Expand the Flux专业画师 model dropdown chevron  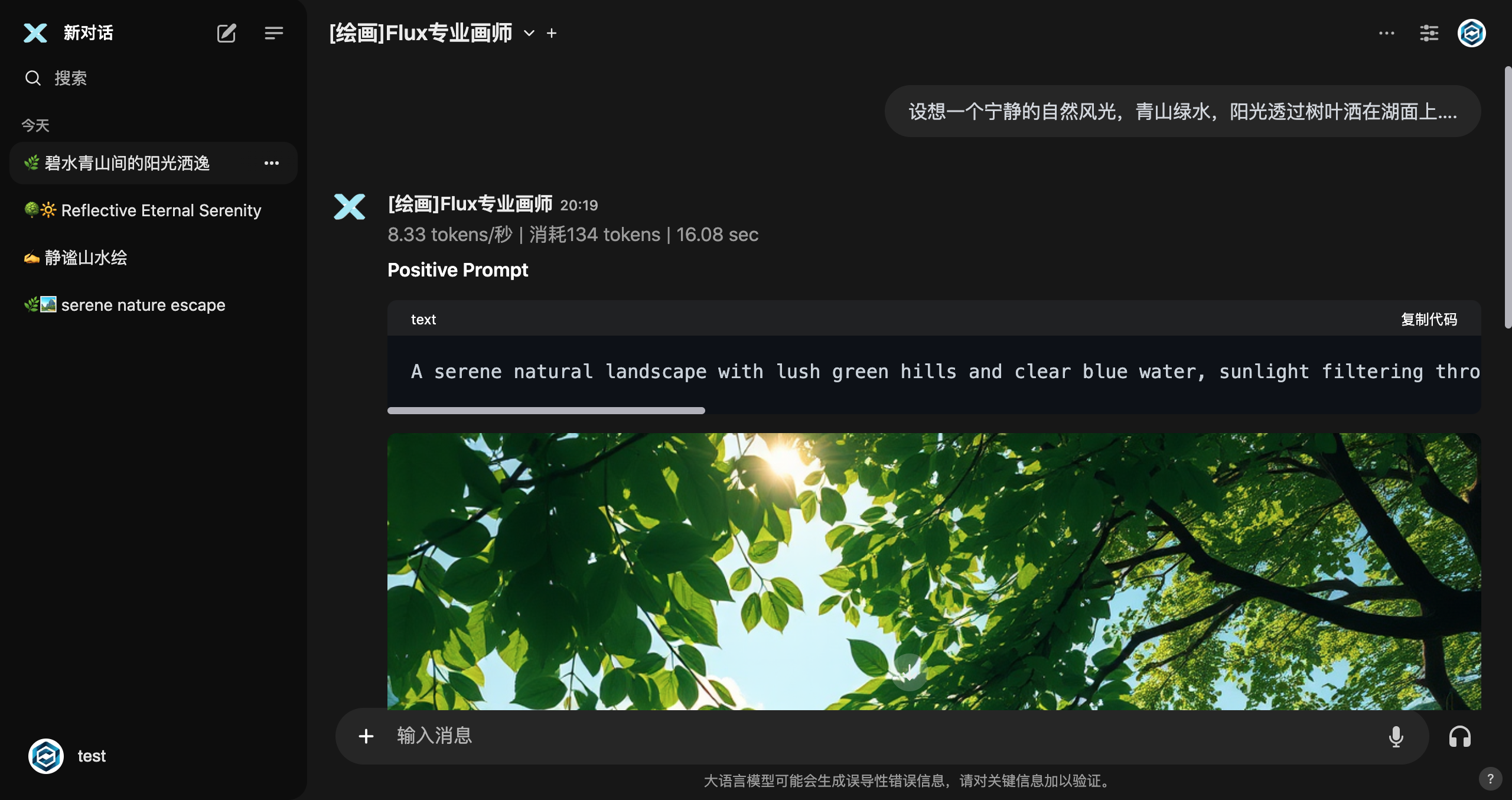click(x=529, y=33)
